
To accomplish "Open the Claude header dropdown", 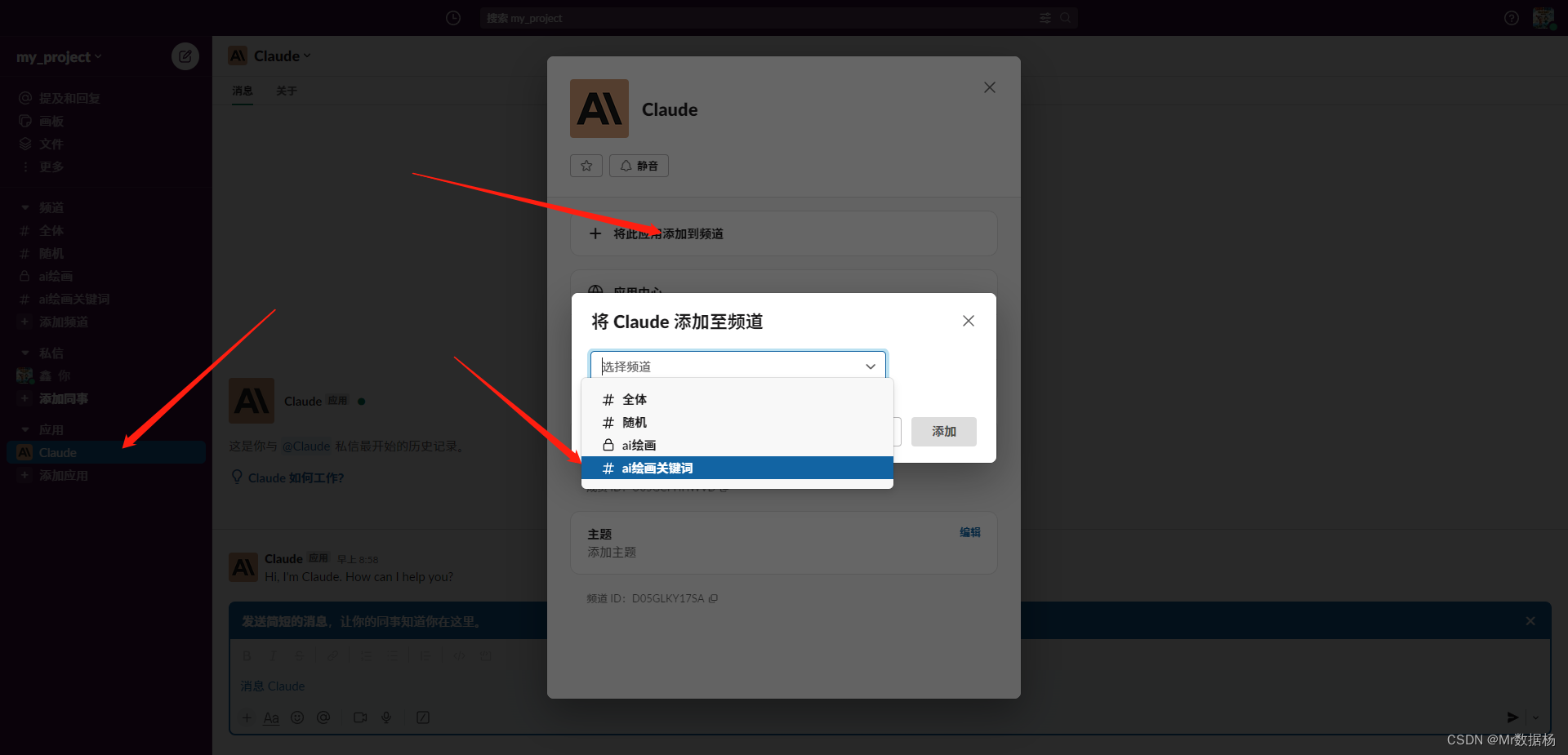I will pos(282,56).
